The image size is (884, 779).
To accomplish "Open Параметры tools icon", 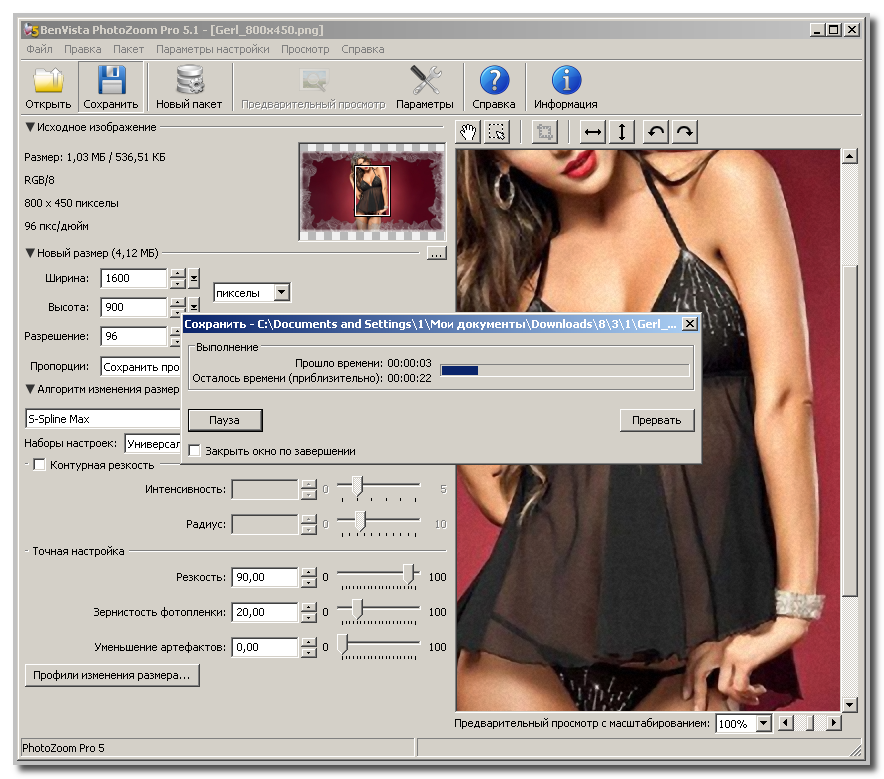I will click(x=425, y=81).
